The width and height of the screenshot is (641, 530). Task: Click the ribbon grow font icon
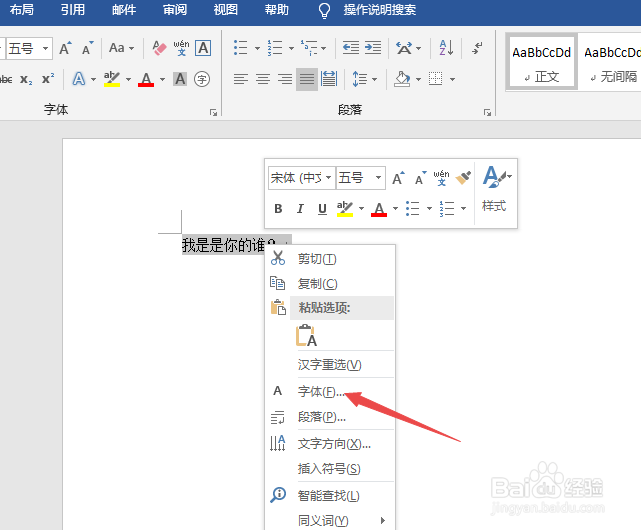click(65, 48)
